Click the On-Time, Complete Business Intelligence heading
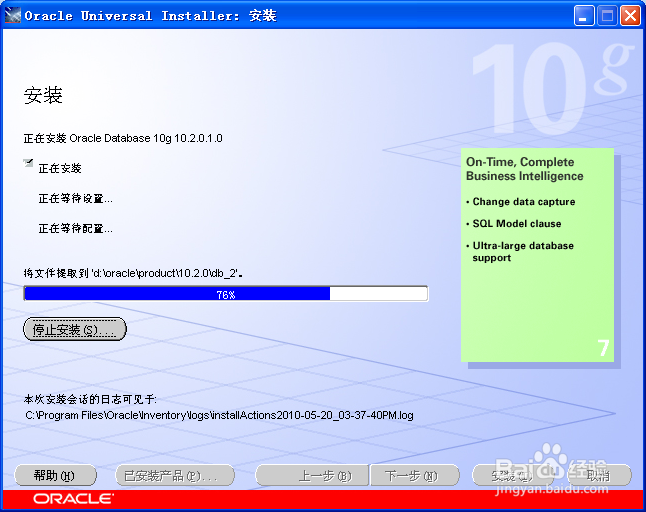The height and width of the screenshot is (512, 646). pos(524,169)
